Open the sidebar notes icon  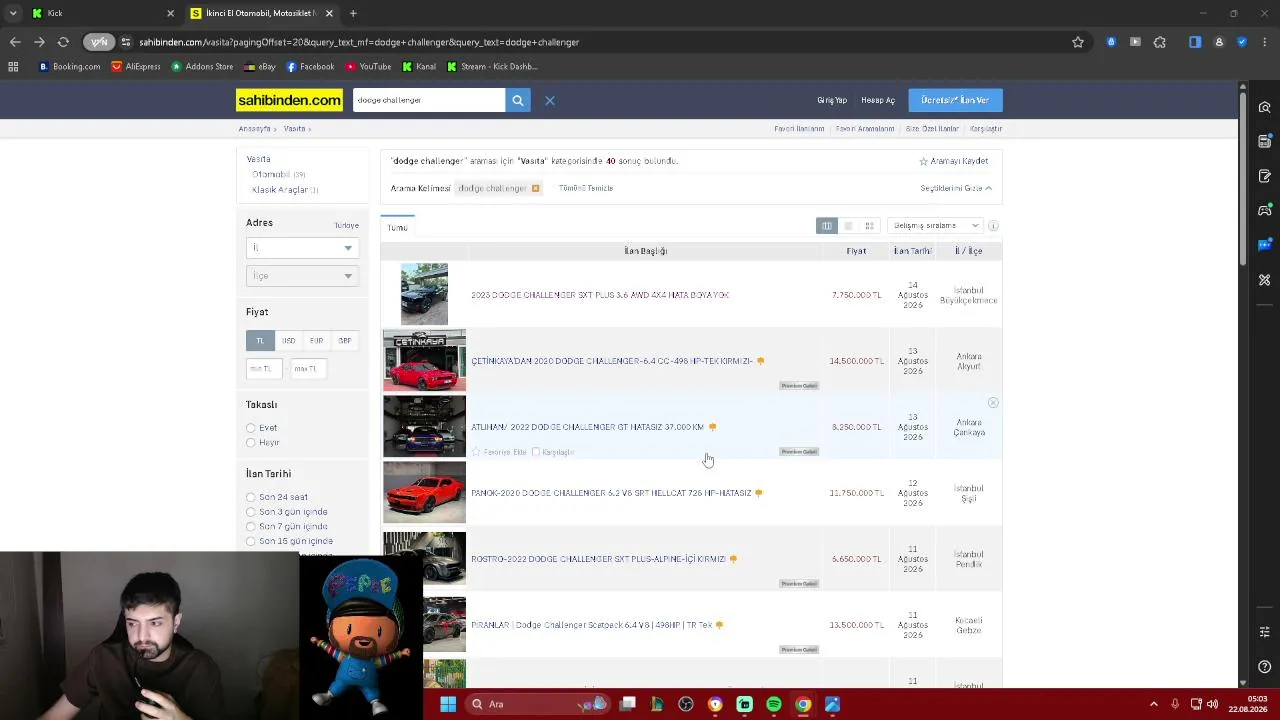(1265, 176)
